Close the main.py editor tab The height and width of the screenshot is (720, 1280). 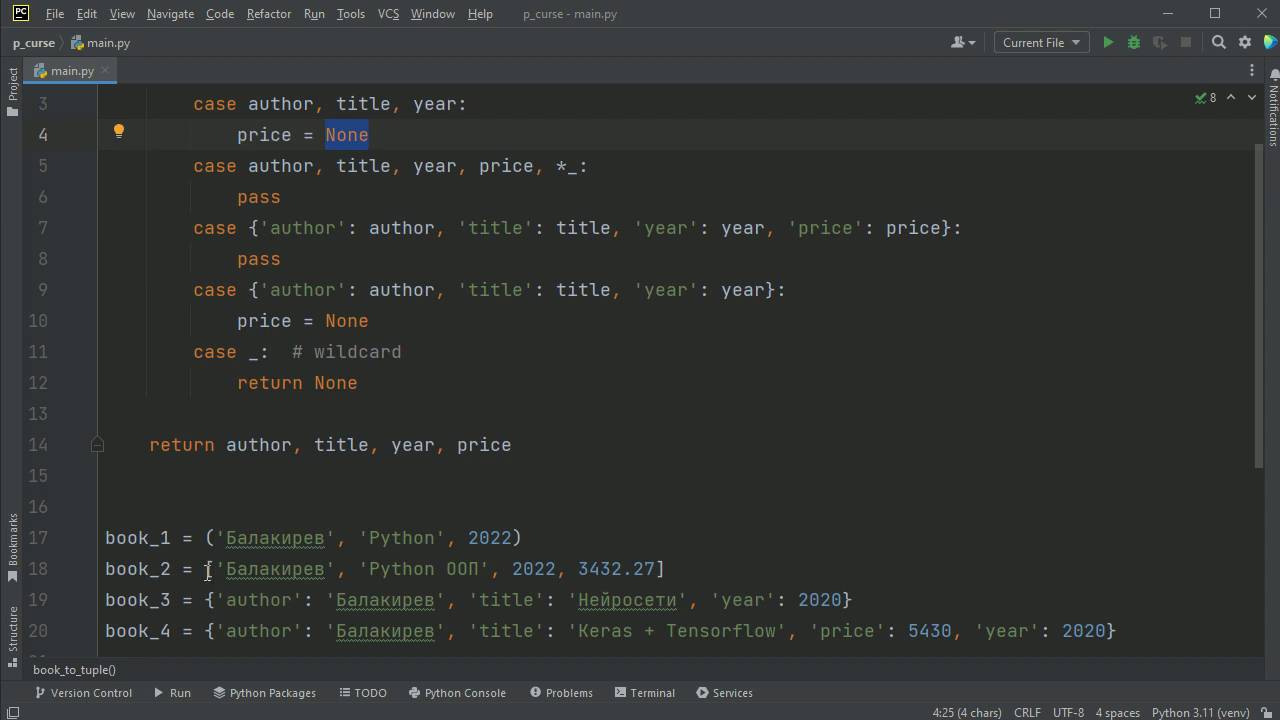105,71
